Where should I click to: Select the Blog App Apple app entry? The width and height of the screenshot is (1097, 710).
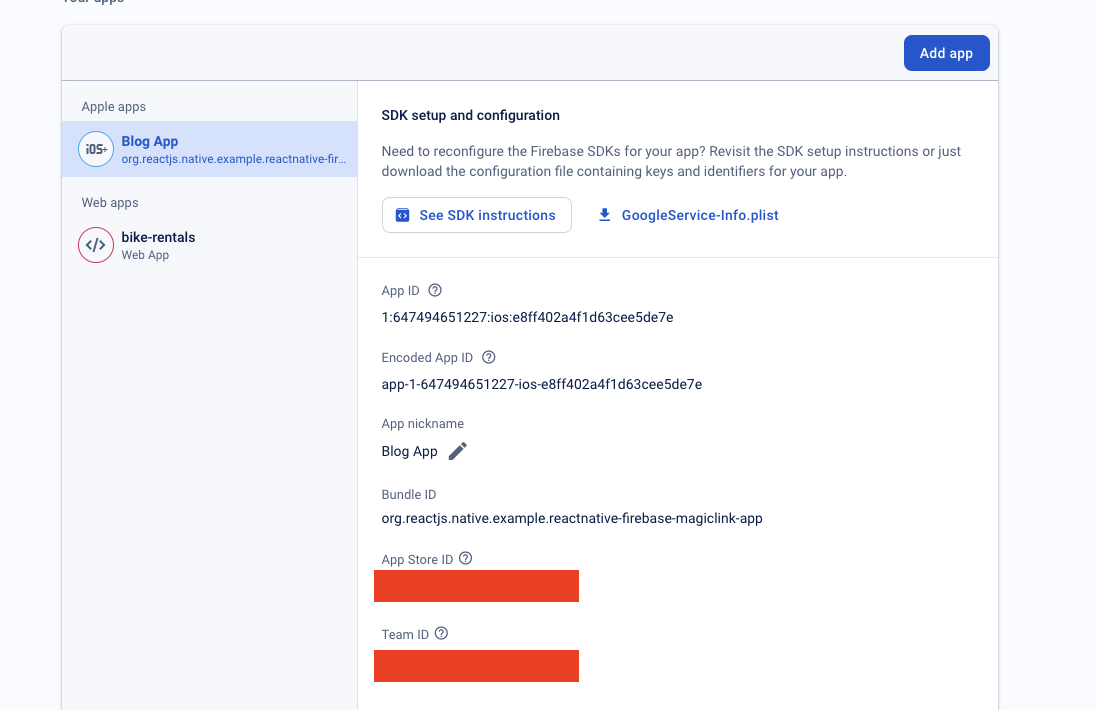coord(209,149)
